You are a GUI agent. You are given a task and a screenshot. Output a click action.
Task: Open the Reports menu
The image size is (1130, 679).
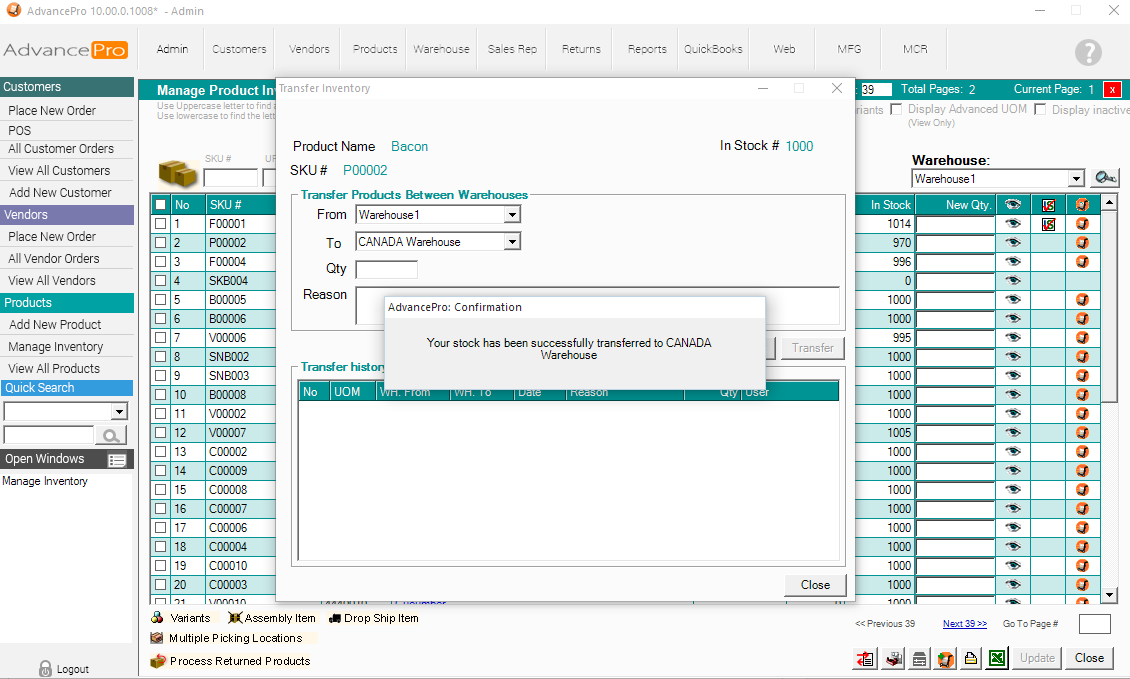pyautogui.click(x=647, y=49)
